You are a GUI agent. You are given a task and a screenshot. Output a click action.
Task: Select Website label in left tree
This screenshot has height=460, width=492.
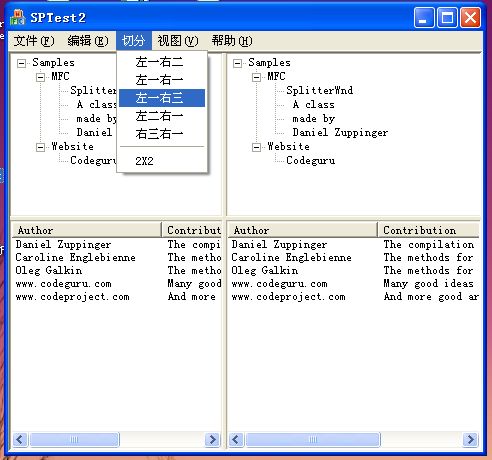[x=72, y=147]
